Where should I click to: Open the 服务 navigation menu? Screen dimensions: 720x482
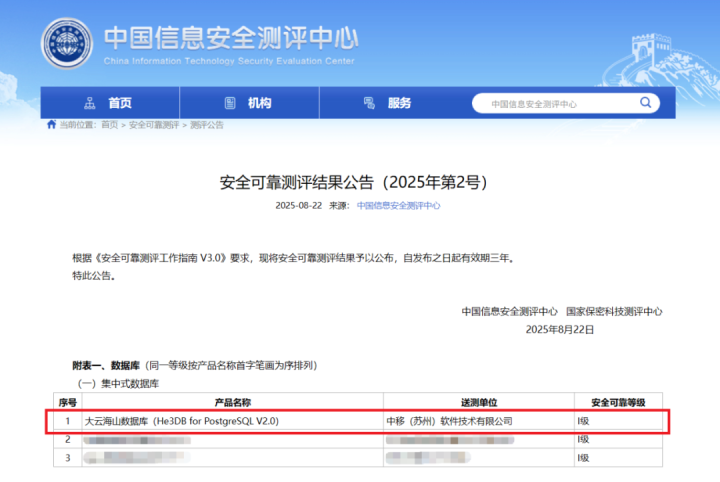[389, 103]
